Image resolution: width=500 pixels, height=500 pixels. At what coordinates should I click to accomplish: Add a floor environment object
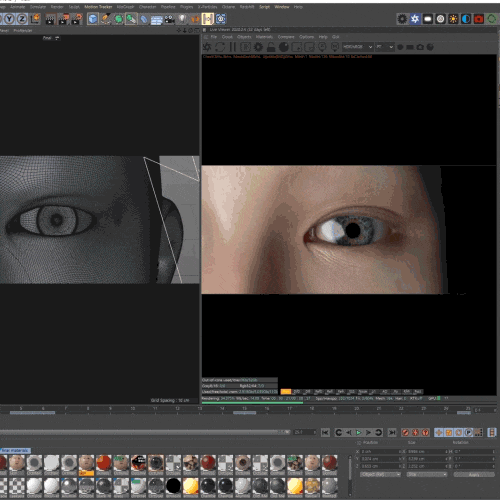click(x=156, y=20)
